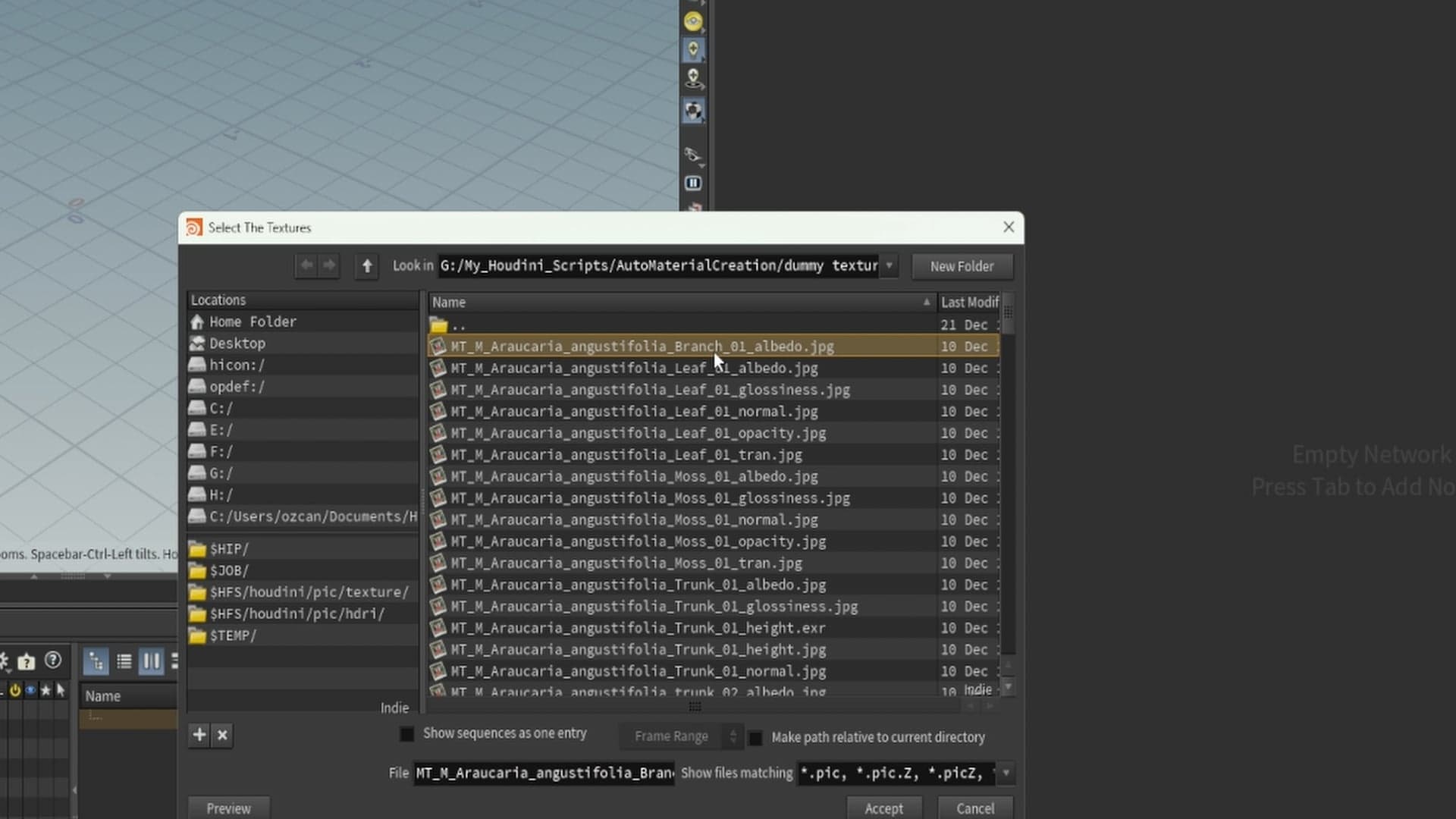
Task: Switch to tree view icon
Action: coord(96,661)
